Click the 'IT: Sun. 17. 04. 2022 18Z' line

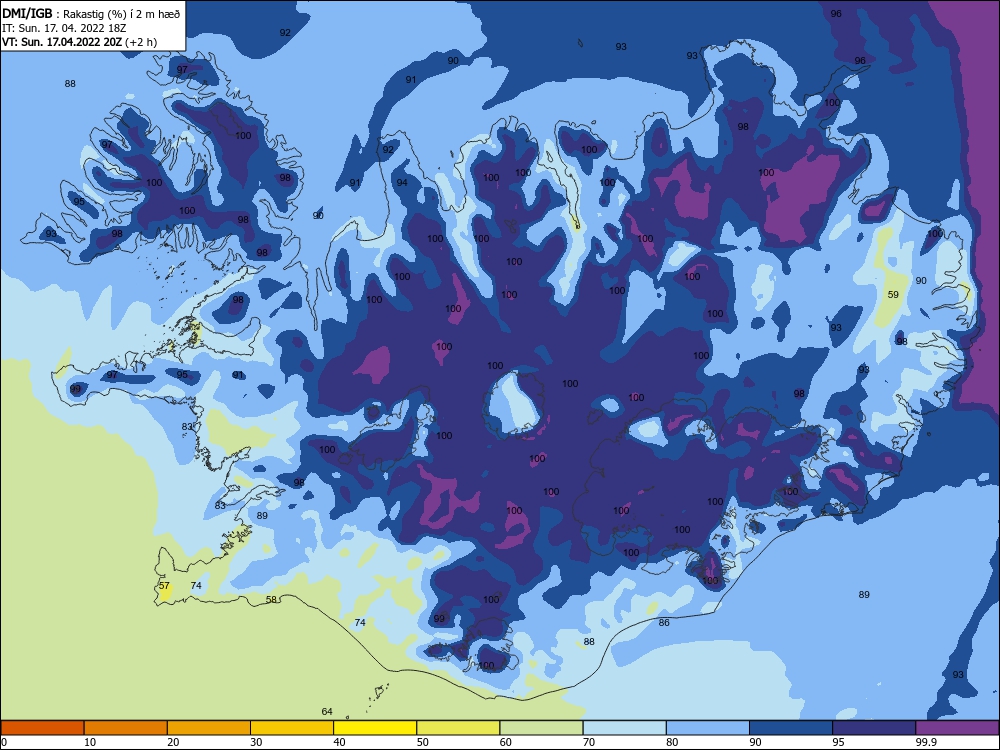(x=64, y=27)
